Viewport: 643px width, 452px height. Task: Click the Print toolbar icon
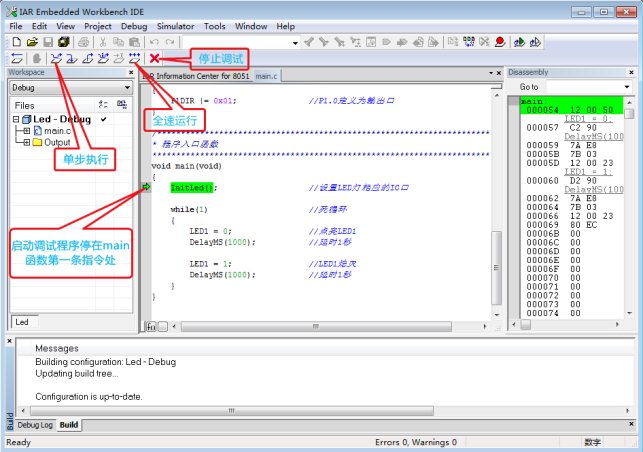83,42
